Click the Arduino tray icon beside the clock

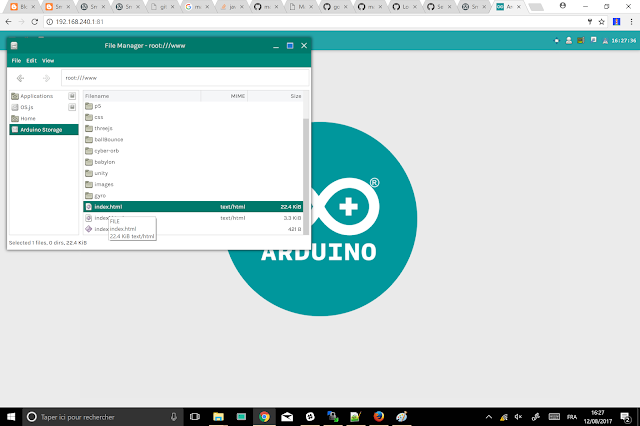point(605,41)
